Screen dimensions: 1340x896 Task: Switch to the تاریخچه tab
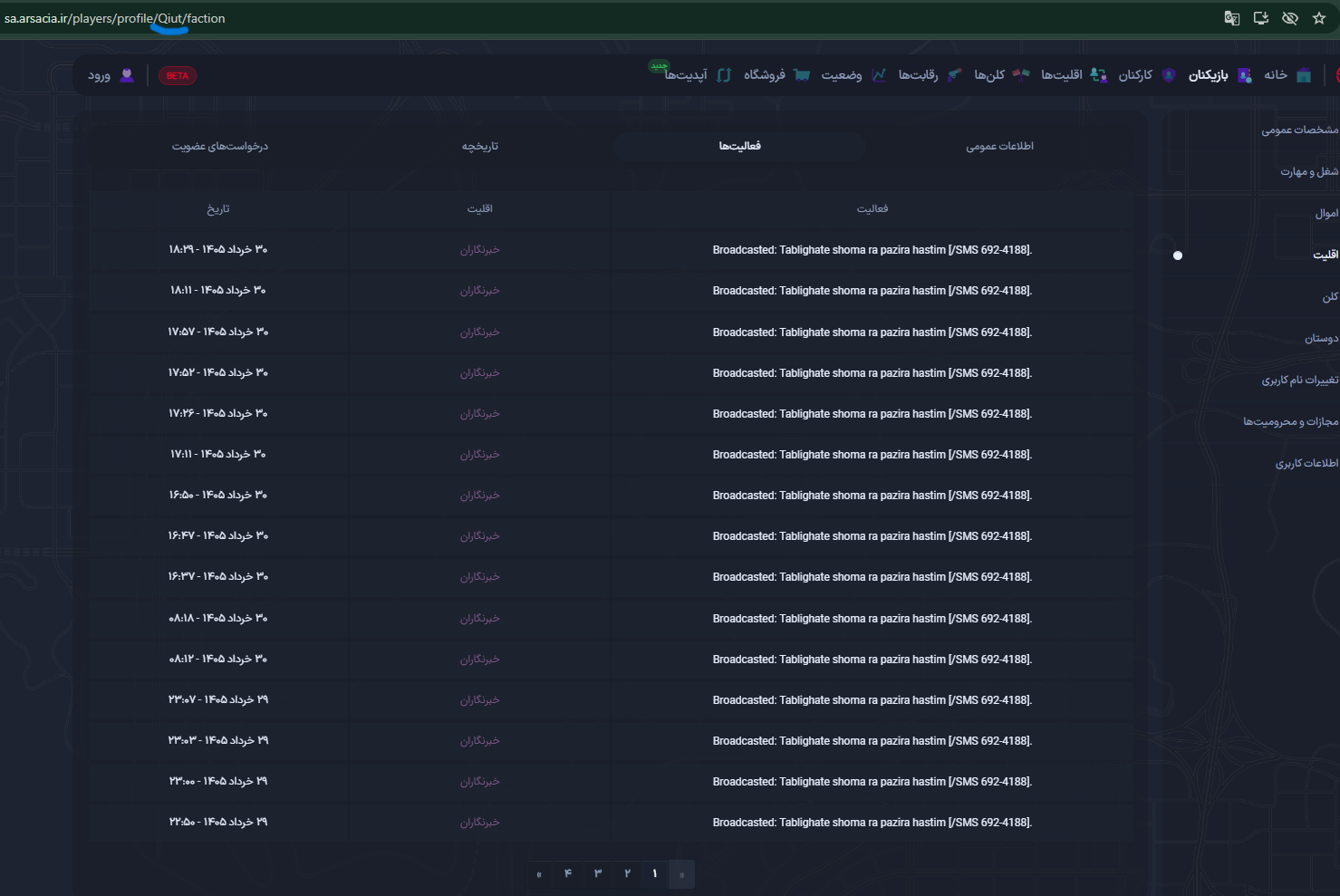coord(480,146)
